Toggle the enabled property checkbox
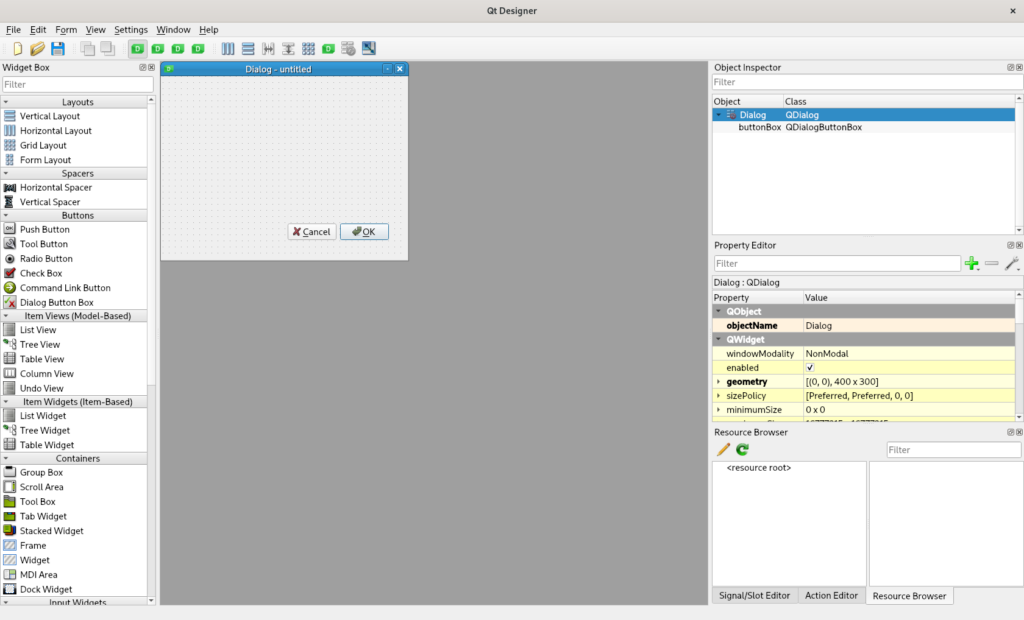 click(810, 368)
